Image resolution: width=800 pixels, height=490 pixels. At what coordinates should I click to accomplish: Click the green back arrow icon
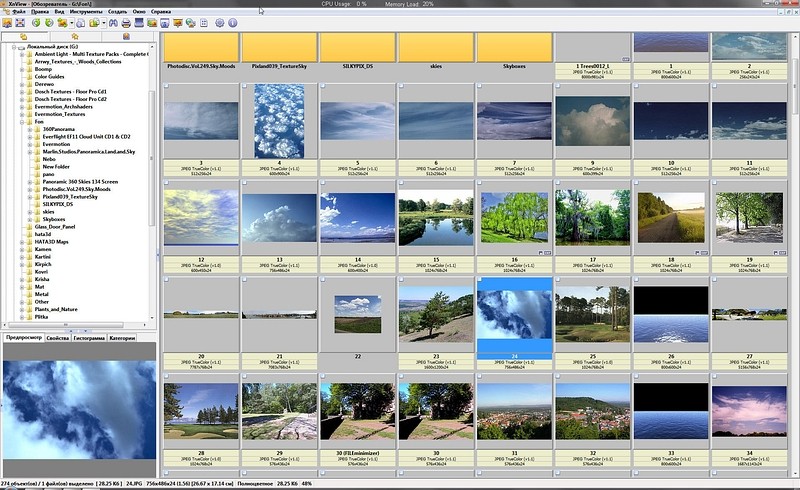point(35,22)
